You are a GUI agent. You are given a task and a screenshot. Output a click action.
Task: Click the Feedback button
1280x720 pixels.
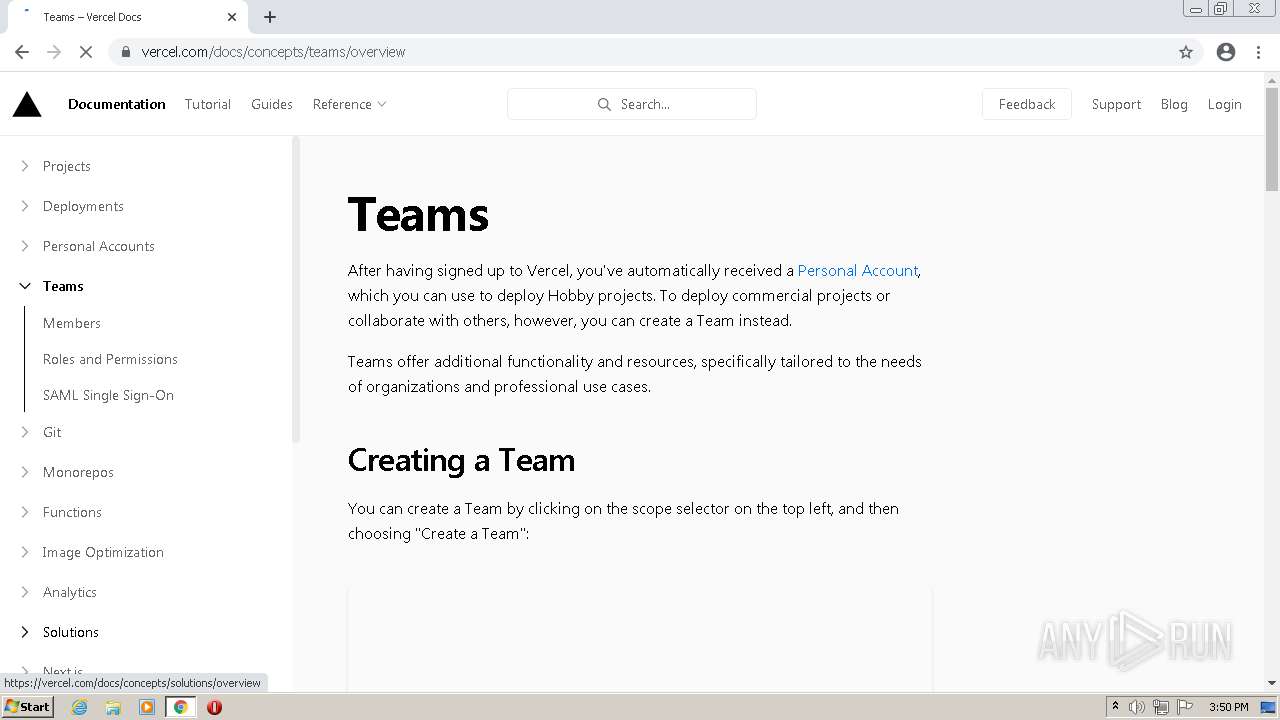(x=1027, y=104)
